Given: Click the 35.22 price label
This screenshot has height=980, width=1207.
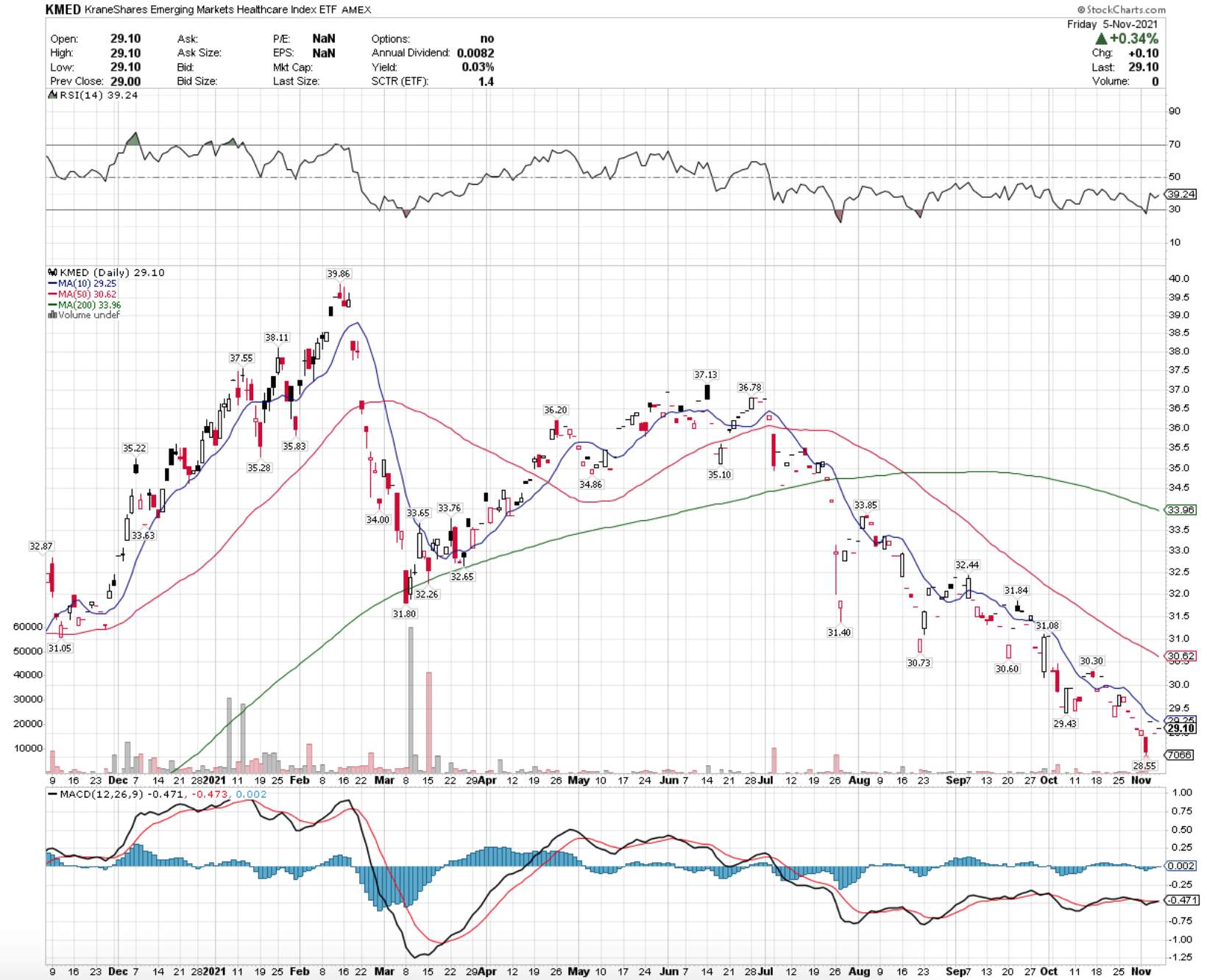Looking at the screenshot, I should [x=134, y=448].
